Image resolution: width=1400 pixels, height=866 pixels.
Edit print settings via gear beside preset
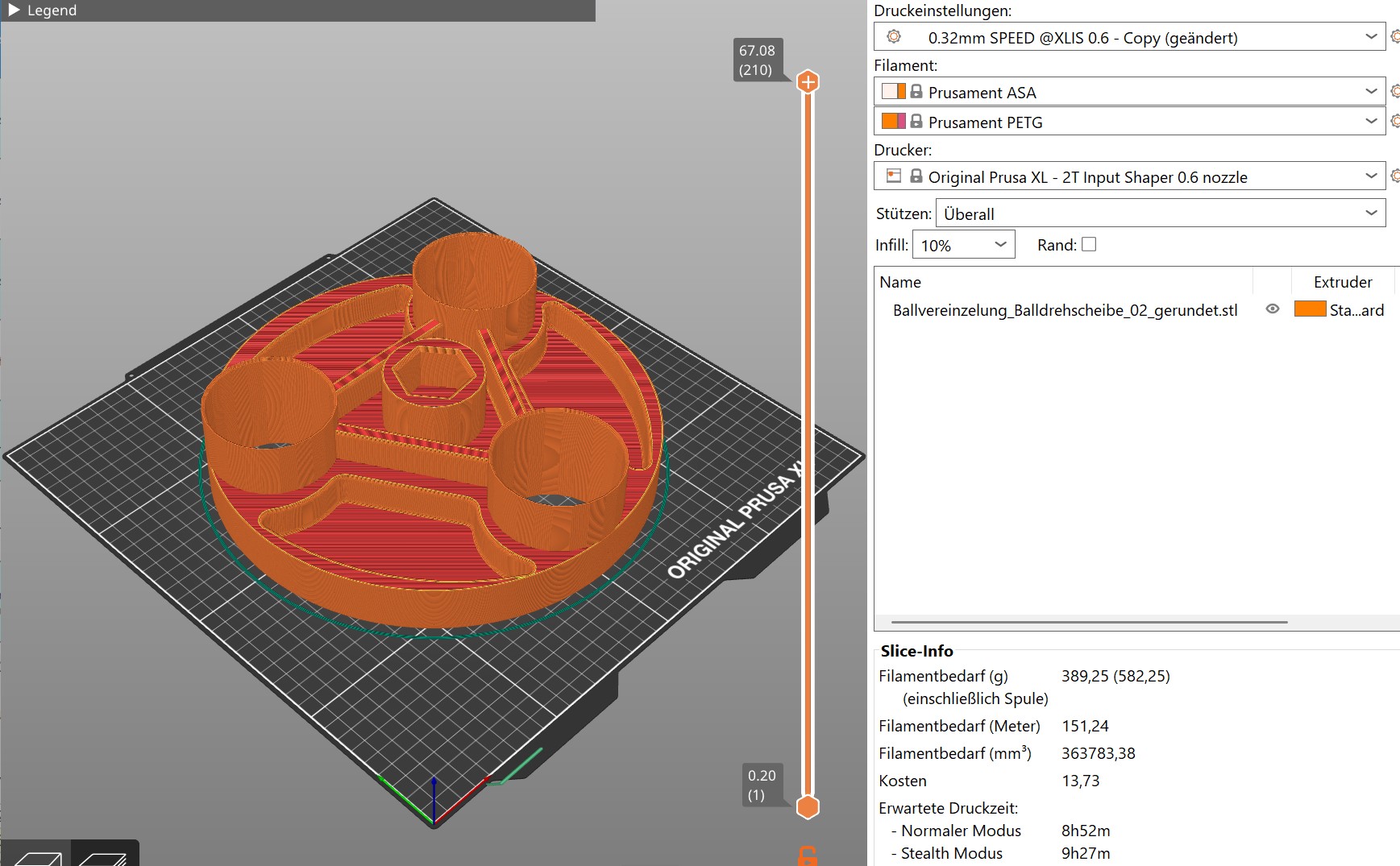click(1395, 36)
